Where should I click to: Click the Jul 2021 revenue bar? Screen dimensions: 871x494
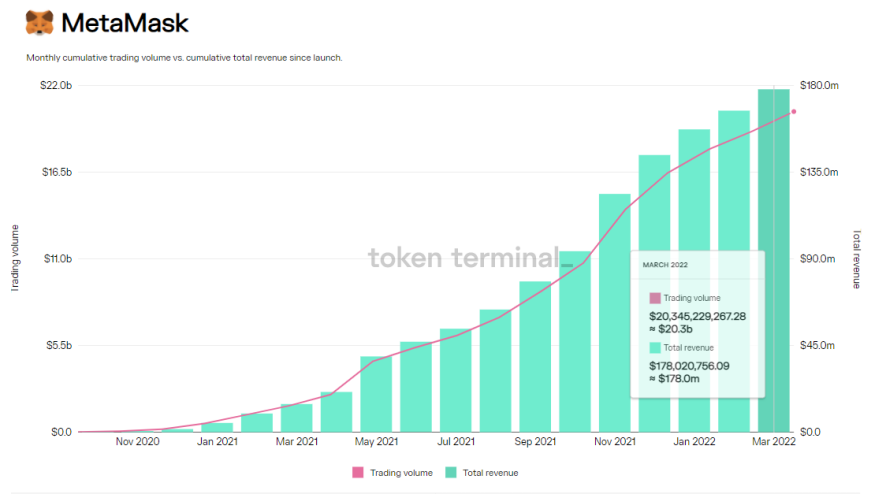455,380
